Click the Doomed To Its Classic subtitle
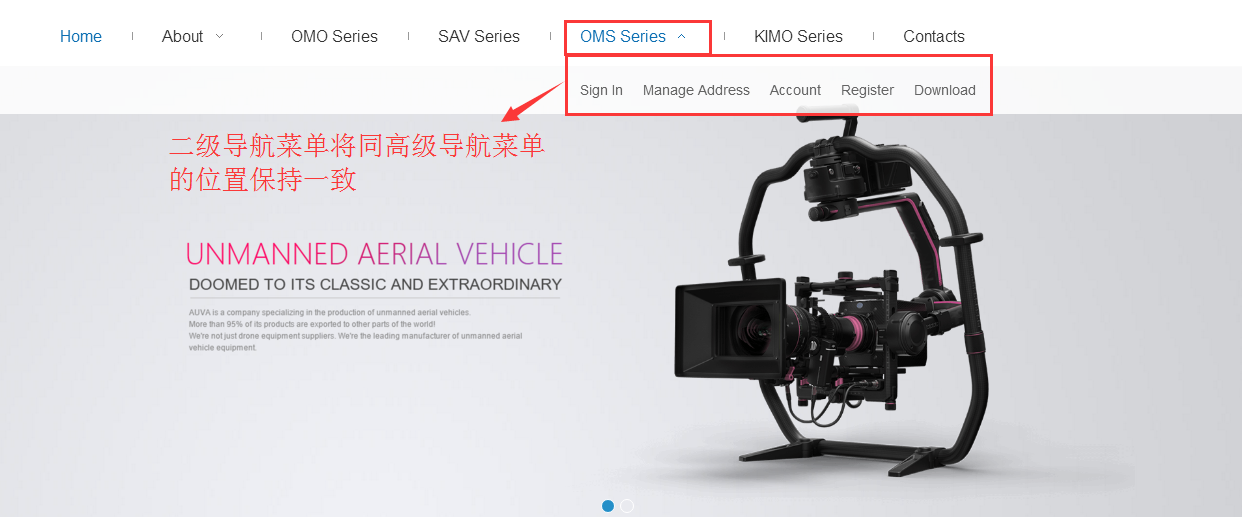 (x=375, y=284)
